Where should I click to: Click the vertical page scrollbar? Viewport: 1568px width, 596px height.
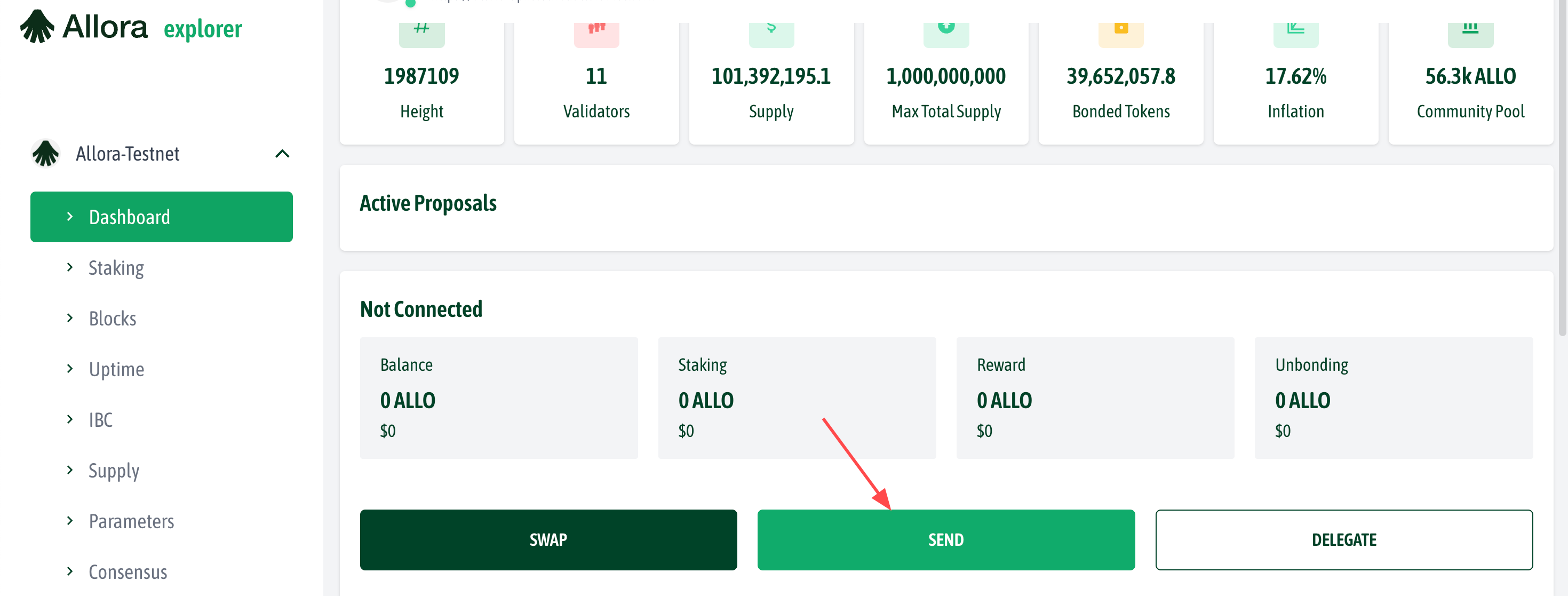click(1561, 182)
